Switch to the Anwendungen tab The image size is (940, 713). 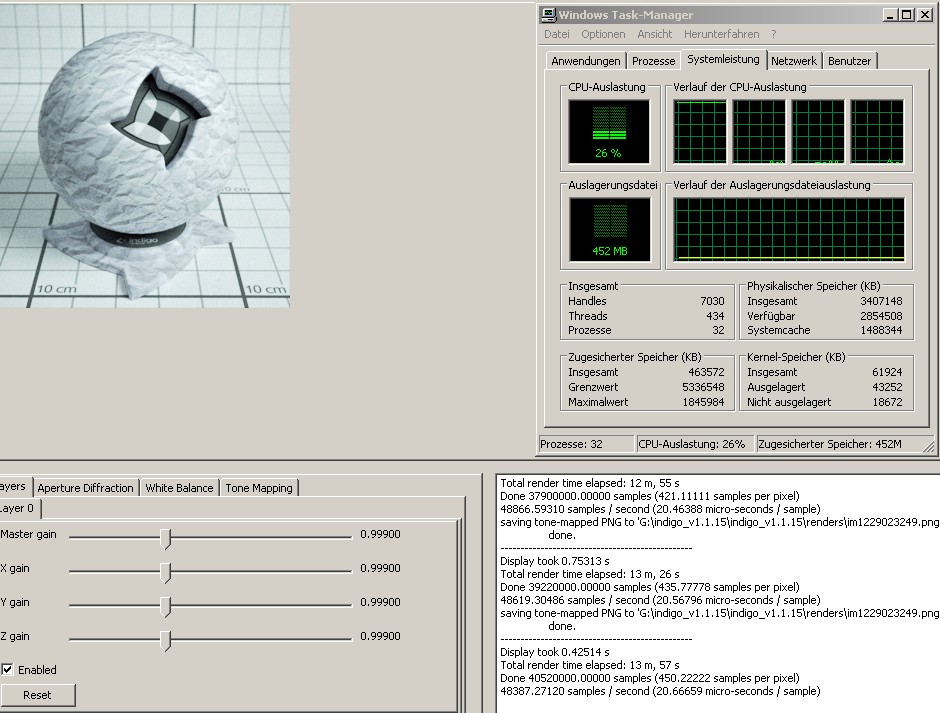586,61
